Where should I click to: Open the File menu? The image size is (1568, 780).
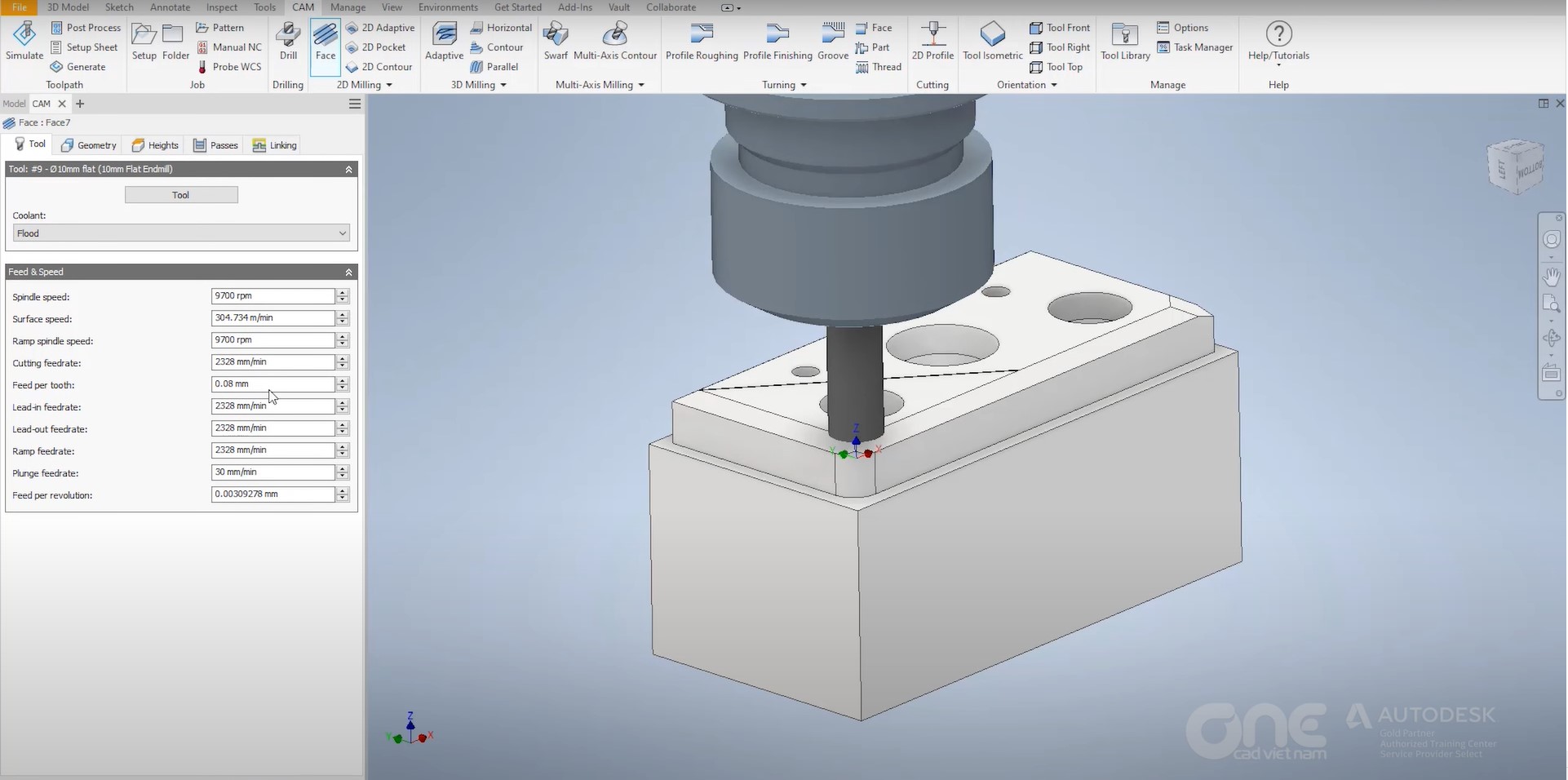click(19, 7)
